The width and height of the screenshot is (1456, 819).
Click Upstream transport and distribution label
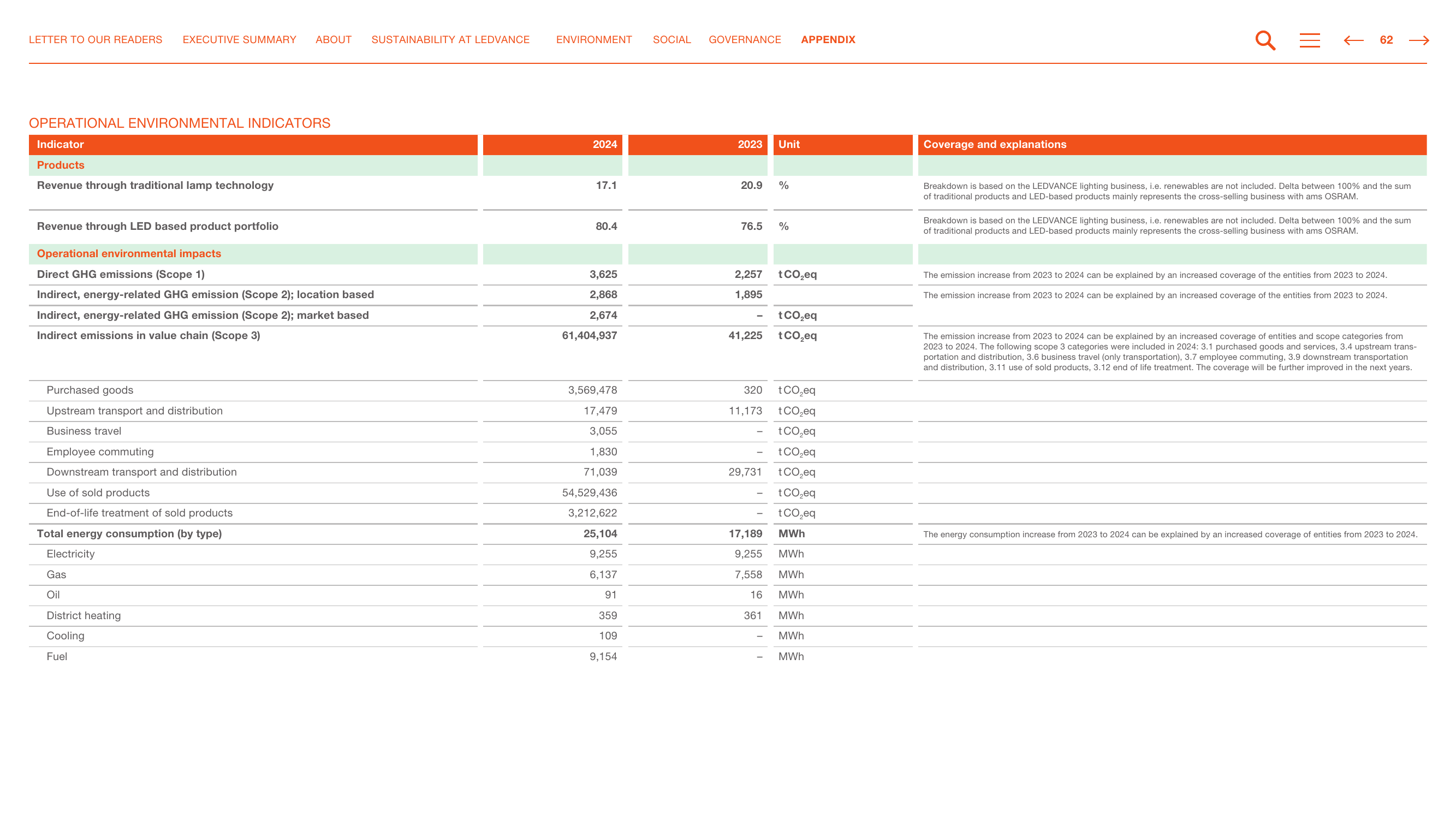click(134, 411)
